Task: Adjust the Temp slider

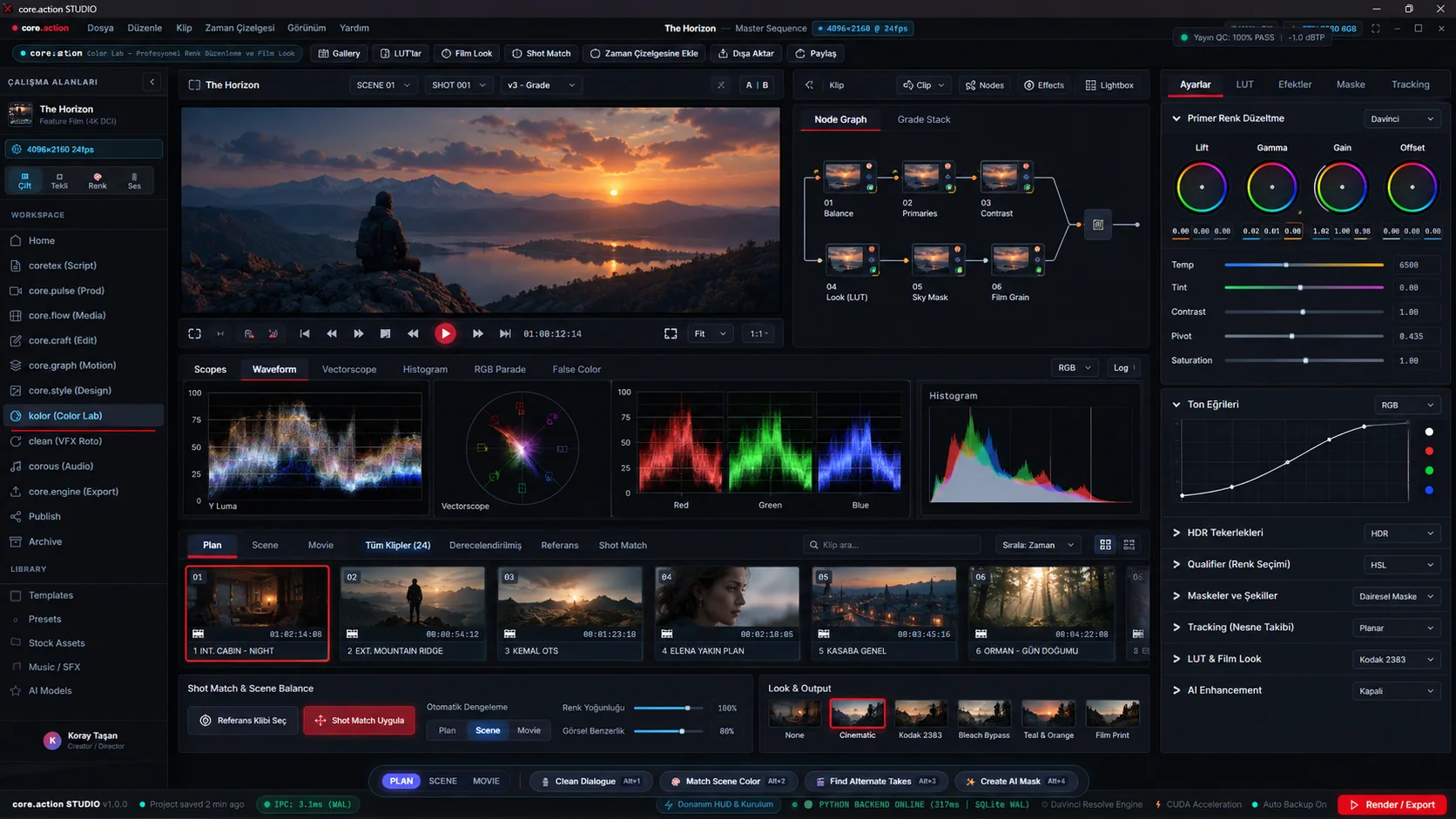Action: click(1304, 265)
